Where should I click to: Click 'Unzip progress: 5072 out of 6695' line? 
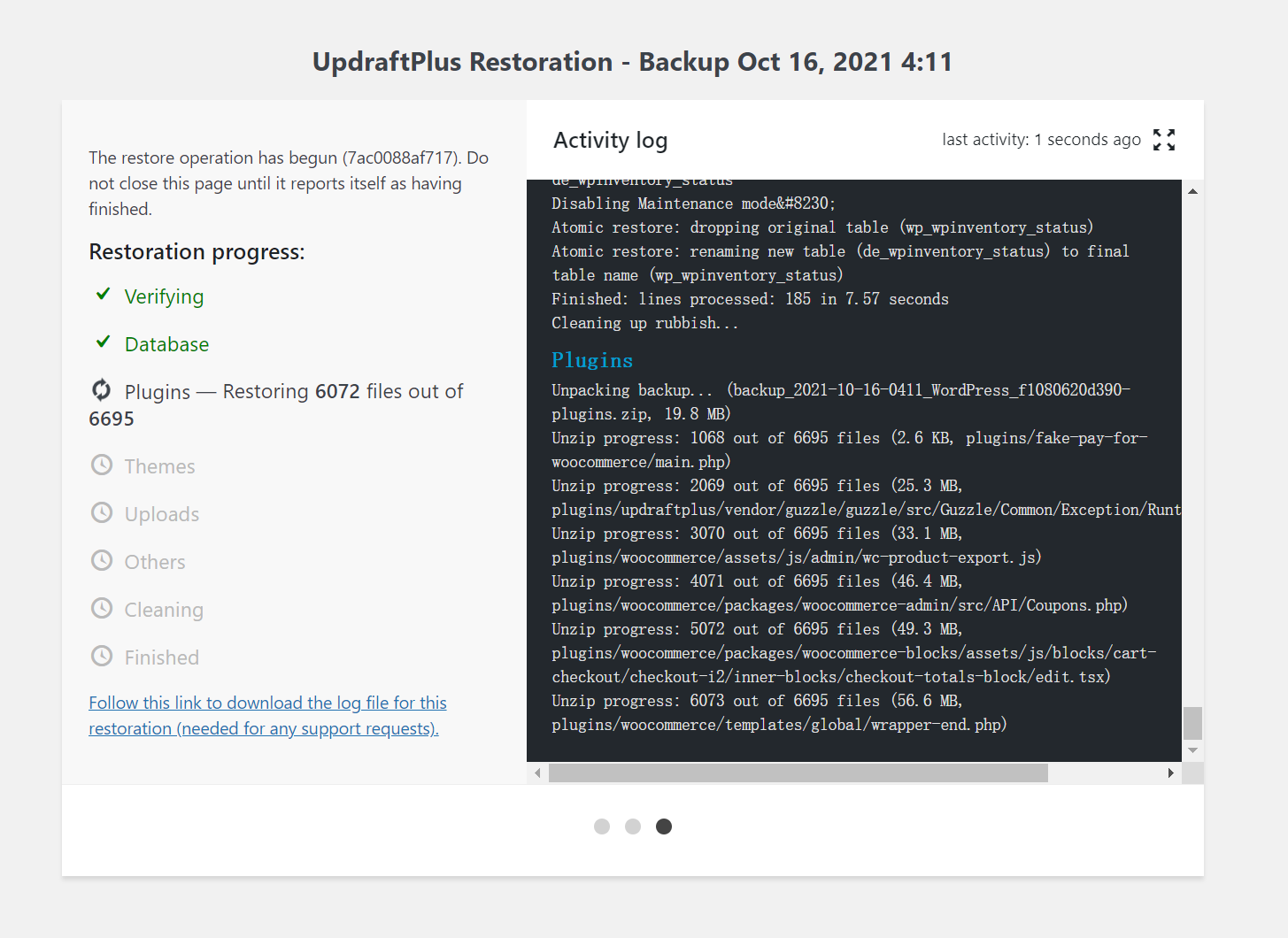pos(854,653)
